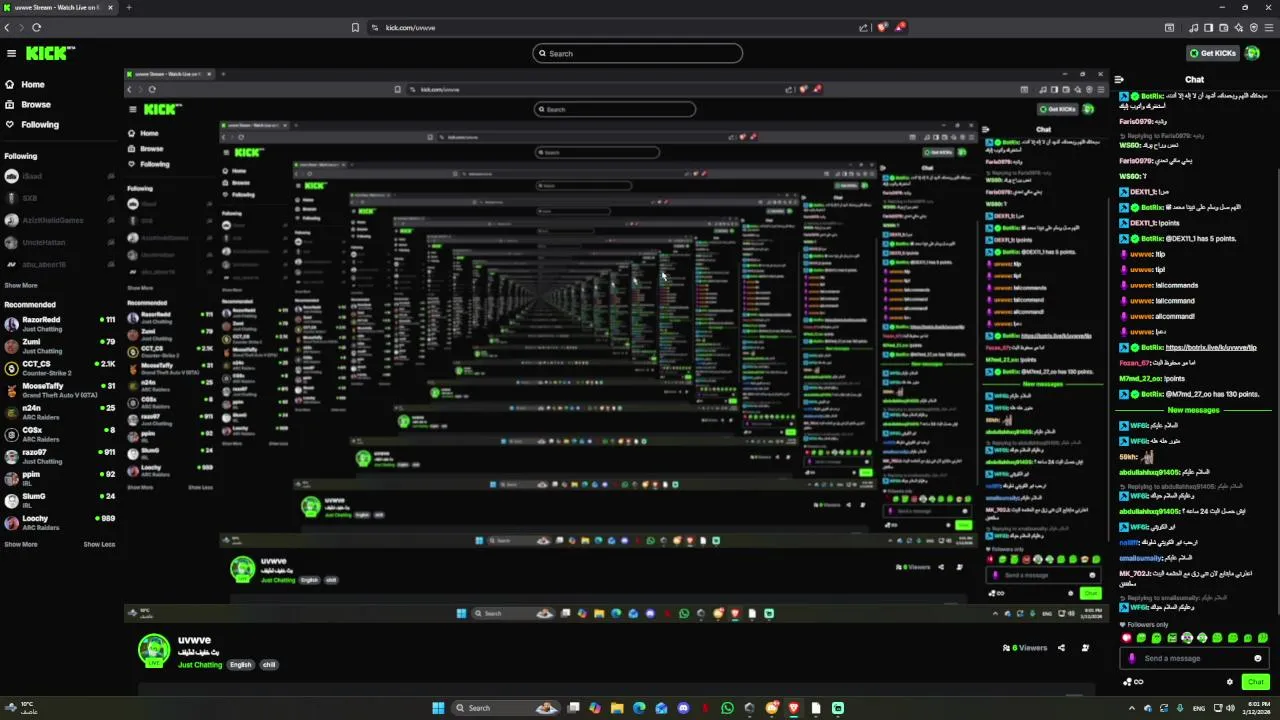This screenshot has width=1280, height=720.
Task: Collapse recommended list with Show Less
Action: 99,545
